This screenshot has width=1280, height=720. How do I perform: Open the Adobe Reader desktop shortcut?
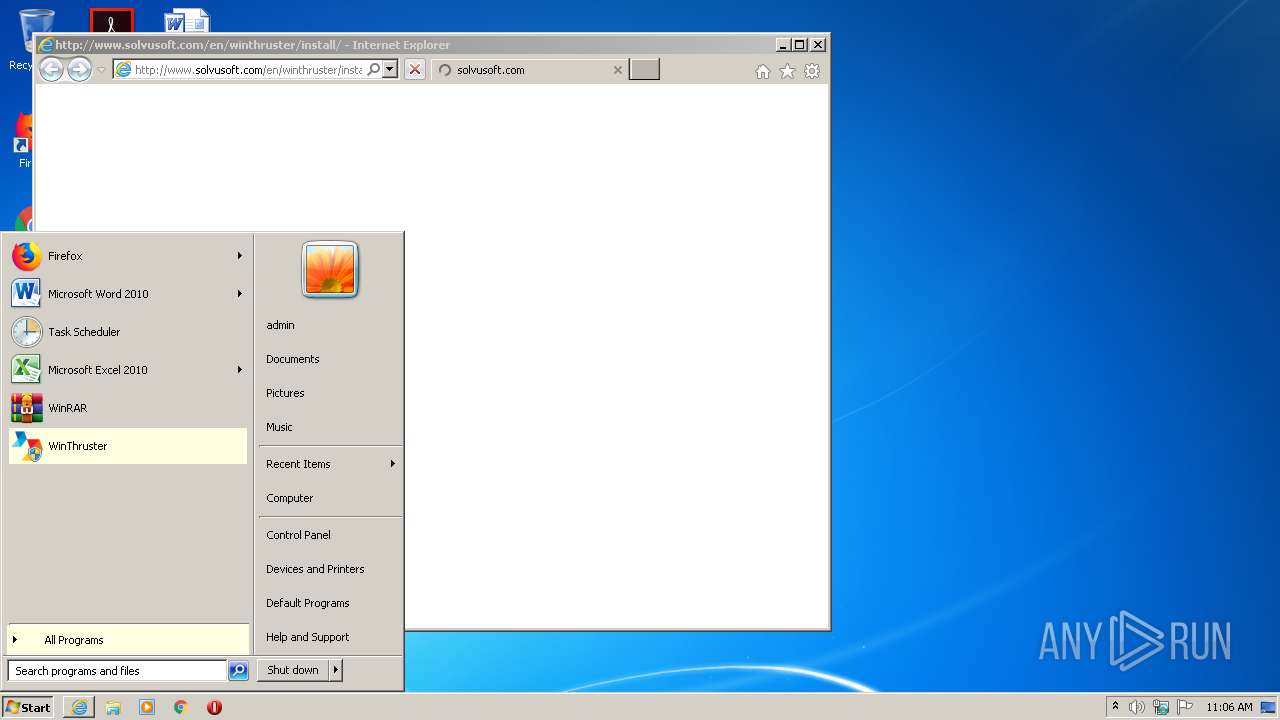coord(112,21)
